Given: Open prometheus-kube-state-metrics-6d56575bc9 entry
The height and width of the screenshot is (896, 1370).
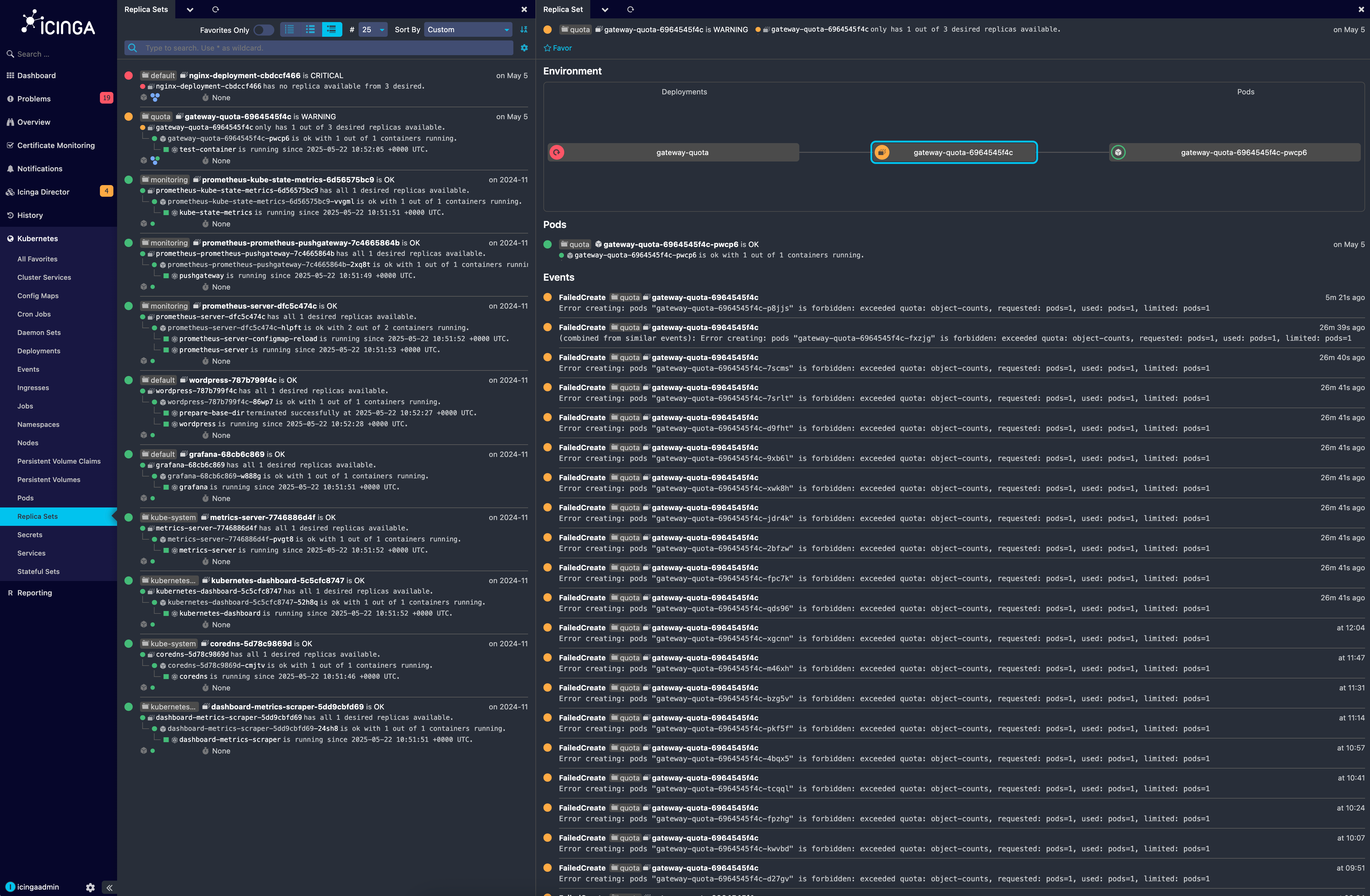Looking at the screenshot, I should coord(288,180).
